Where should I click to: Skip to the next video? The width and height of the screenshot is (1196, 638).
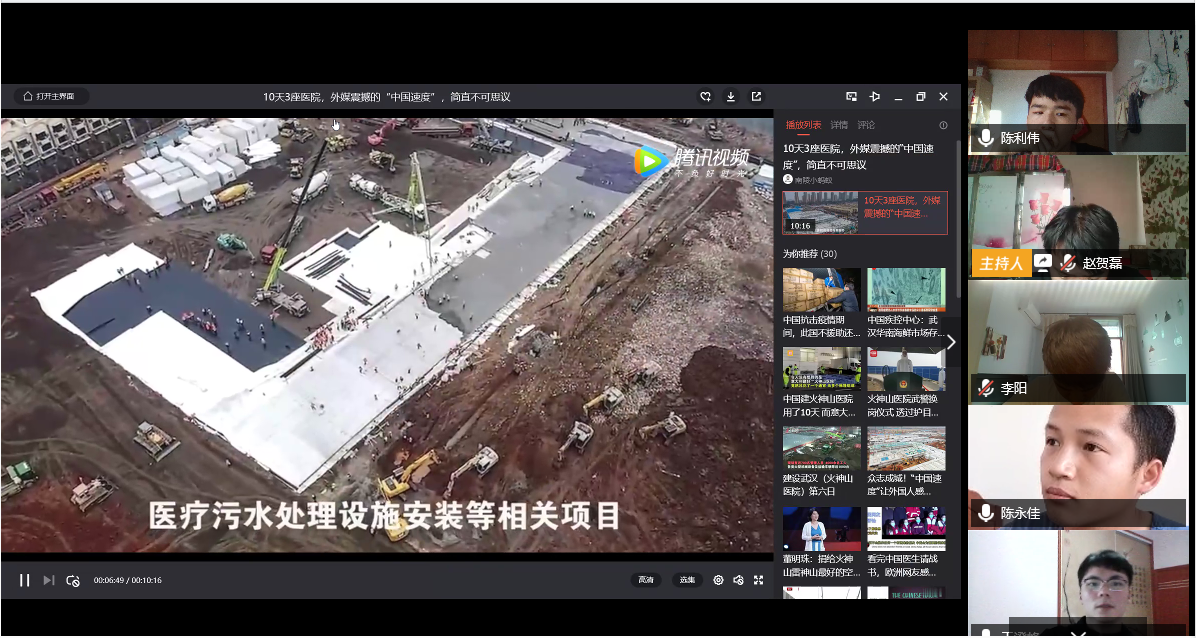tap(48, 580)
